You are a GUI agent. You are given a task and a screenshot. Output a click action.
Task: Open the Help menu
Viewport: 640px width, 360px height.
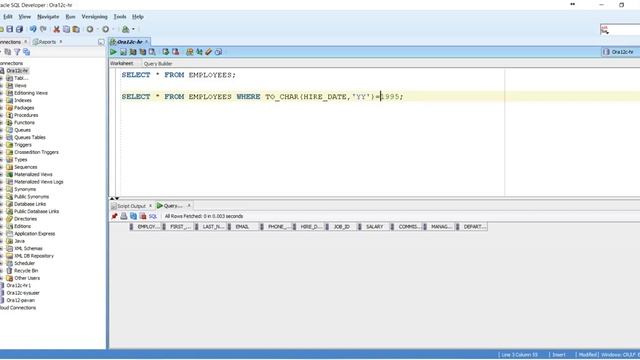tap(138, 17)
